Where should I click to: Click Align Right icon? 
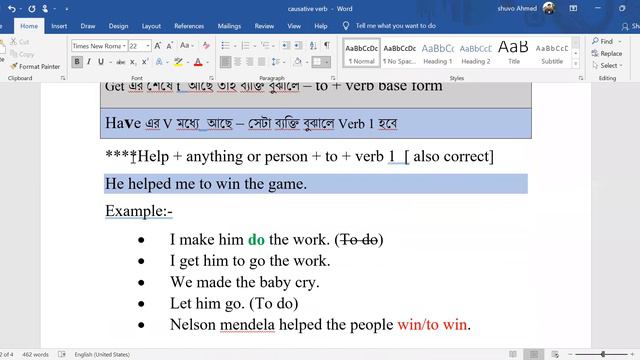point(249,62)
